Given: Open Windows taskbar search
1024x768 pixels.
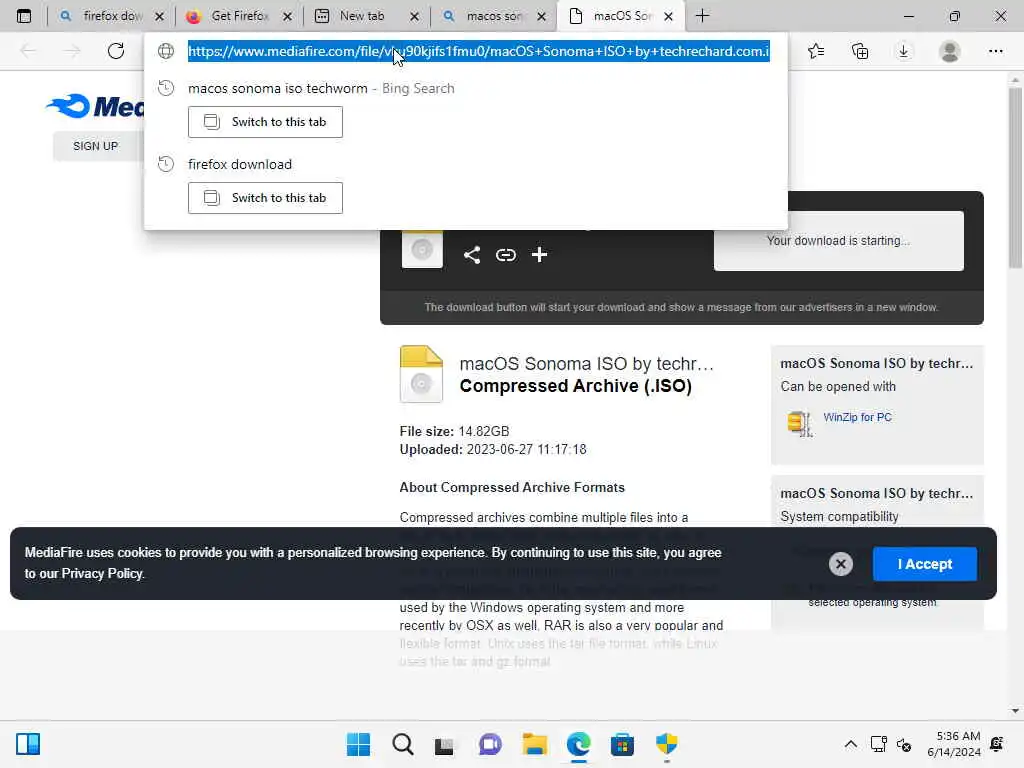Looking at the screenshot, I should click(x=403, y=744).
